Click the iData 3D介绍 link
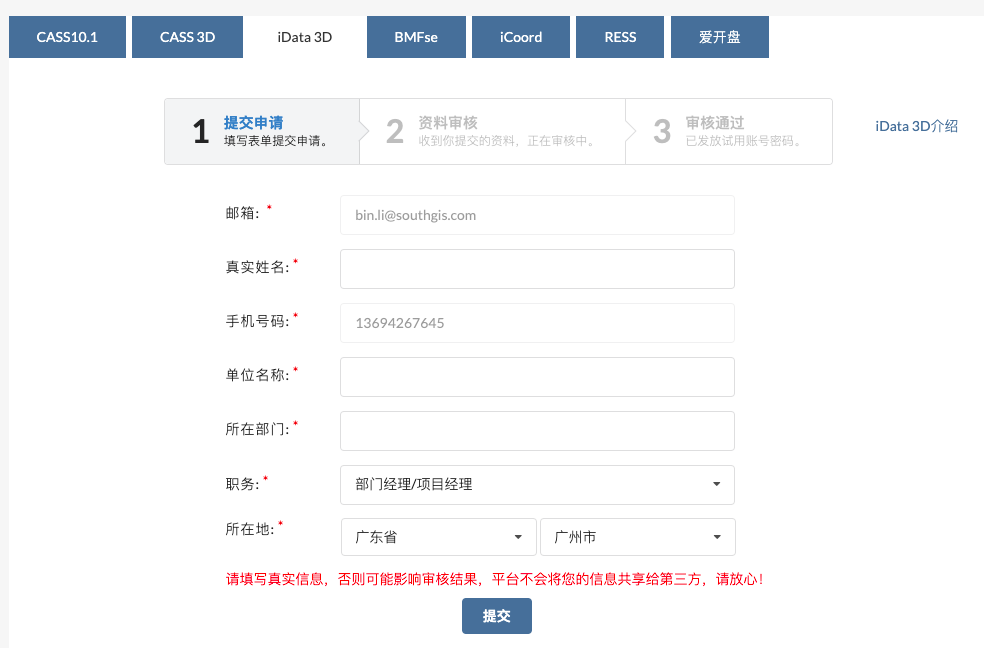Viewport: 984px width, 648px height. 916,126
